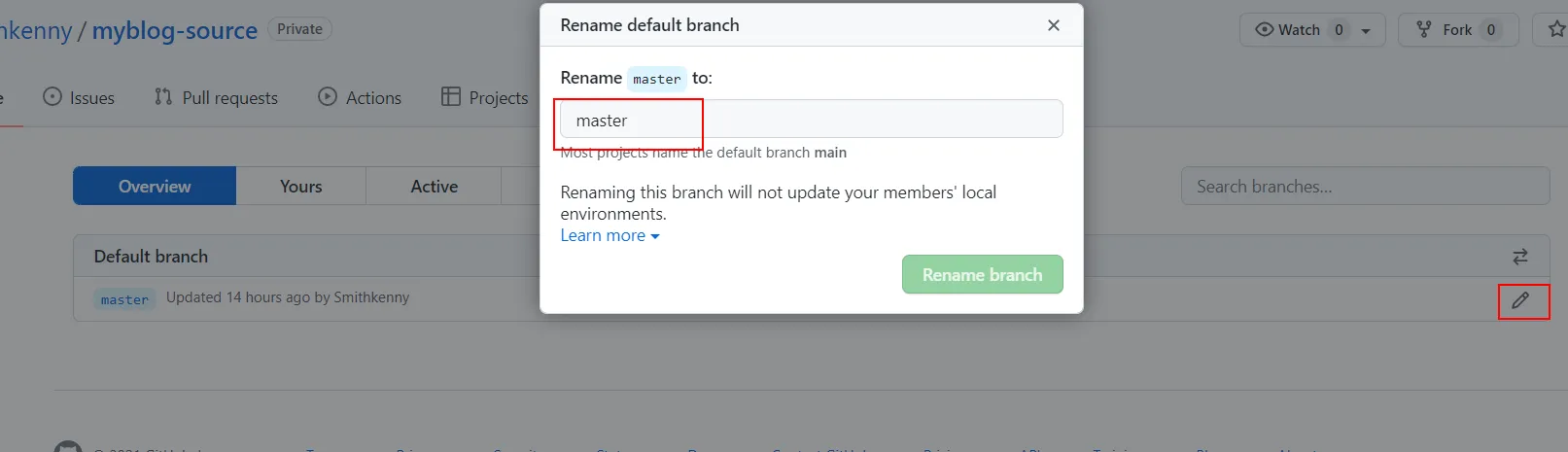Image resolution: width=1568 pixels, height=452 pixels.
Task: Click the pencil edit icon for master branch
Action: (1520, 300)
